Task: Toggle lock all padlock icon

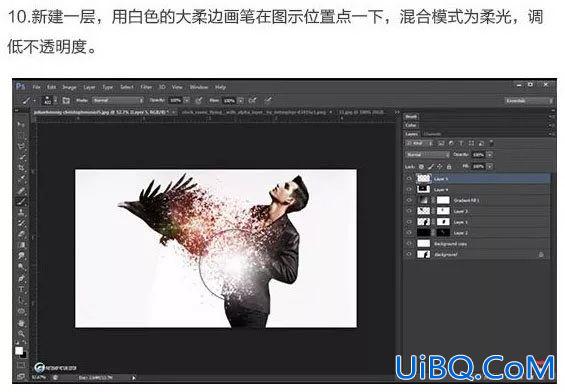Action: click(x=449, y=166)
